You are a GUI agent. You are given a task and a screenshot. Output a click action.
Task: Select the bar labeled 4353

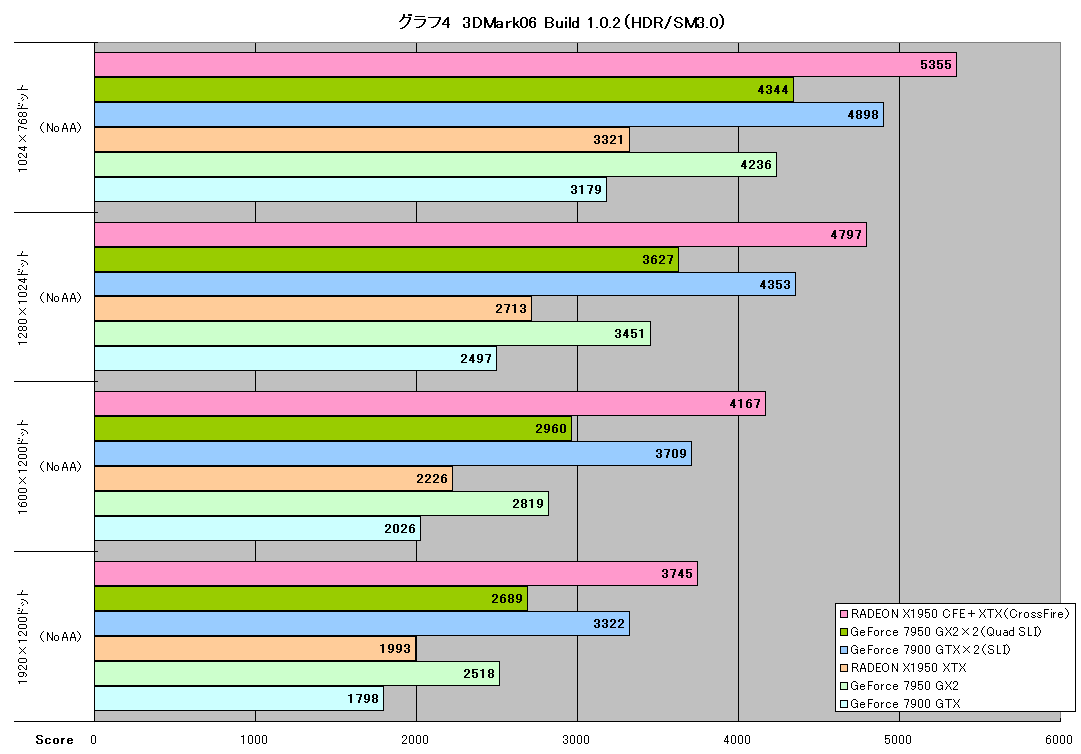[445, 285]
